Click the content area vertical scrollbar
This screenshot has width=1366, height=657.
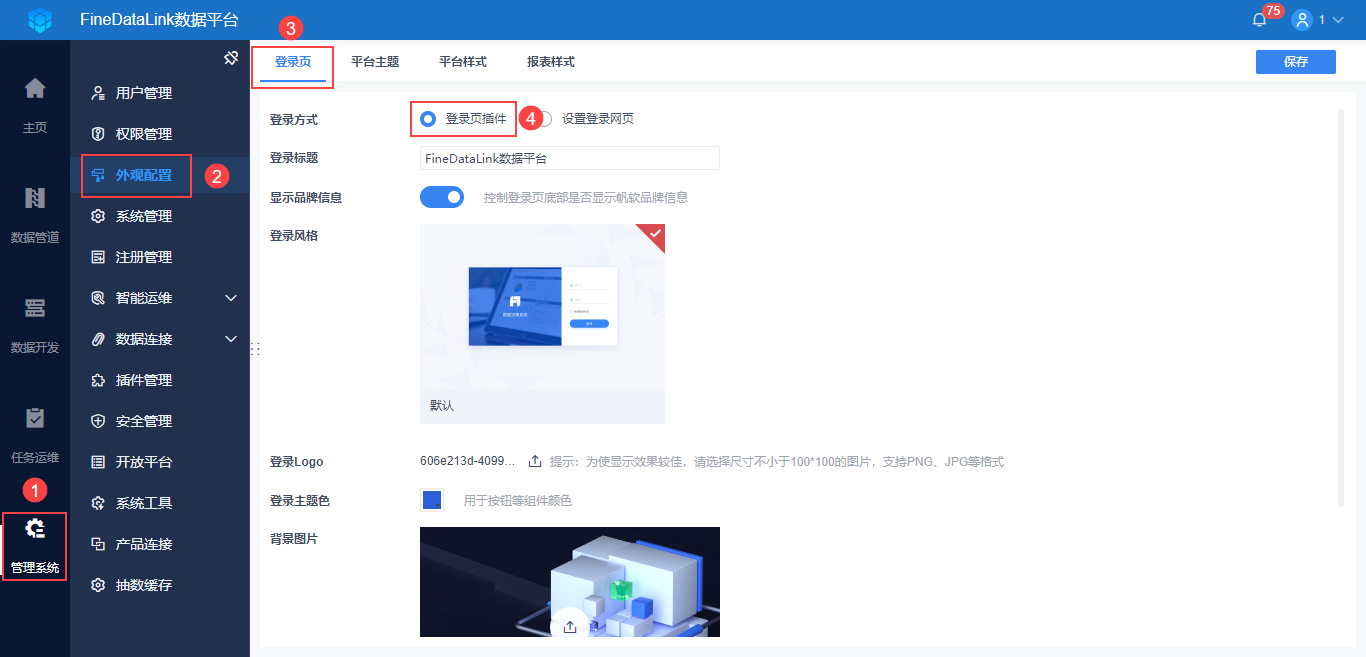(x=1341, y=307)
